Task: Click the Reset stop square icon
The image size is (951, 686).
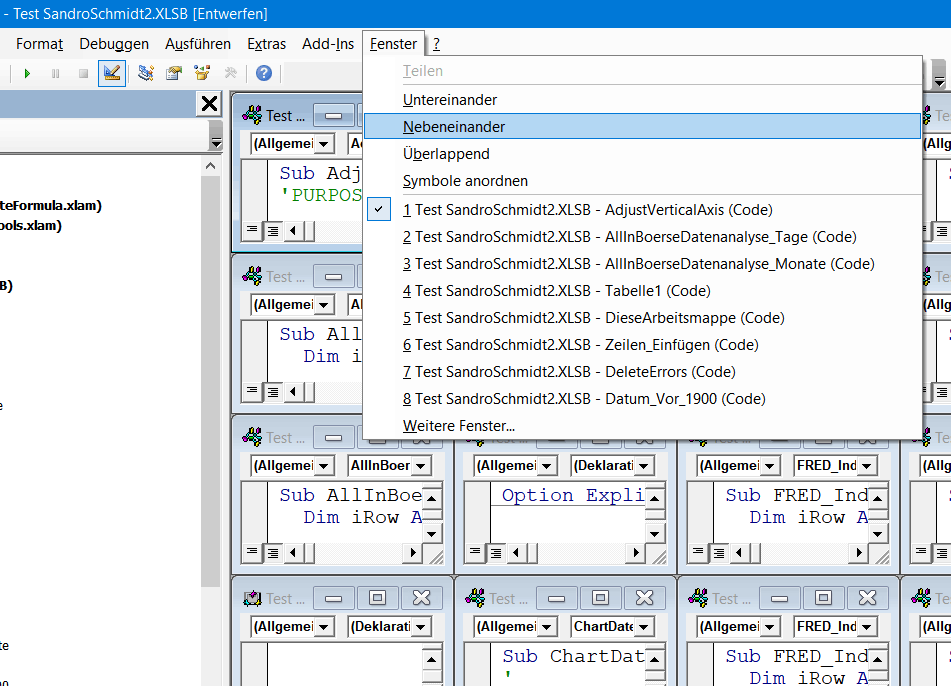Action: tap(83, 73)
